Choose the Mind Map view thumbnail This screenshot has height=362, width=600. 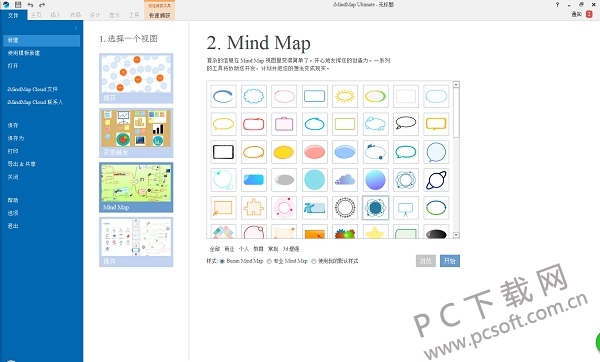tap(136, 188)
